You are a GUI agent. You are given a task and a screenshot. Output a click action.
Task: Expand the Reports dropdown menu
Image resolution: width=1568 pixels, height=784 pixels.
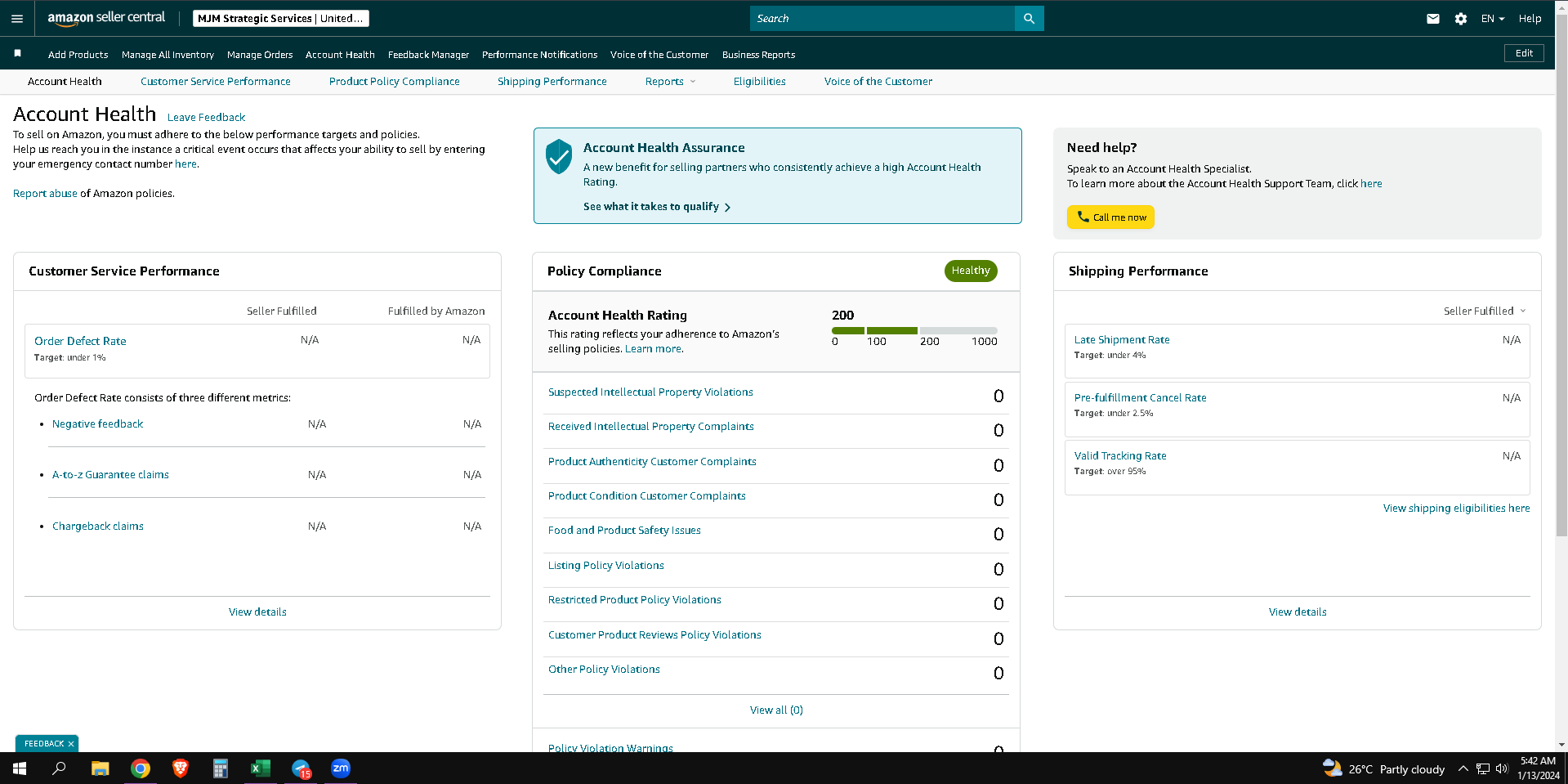tap(670, 81)
